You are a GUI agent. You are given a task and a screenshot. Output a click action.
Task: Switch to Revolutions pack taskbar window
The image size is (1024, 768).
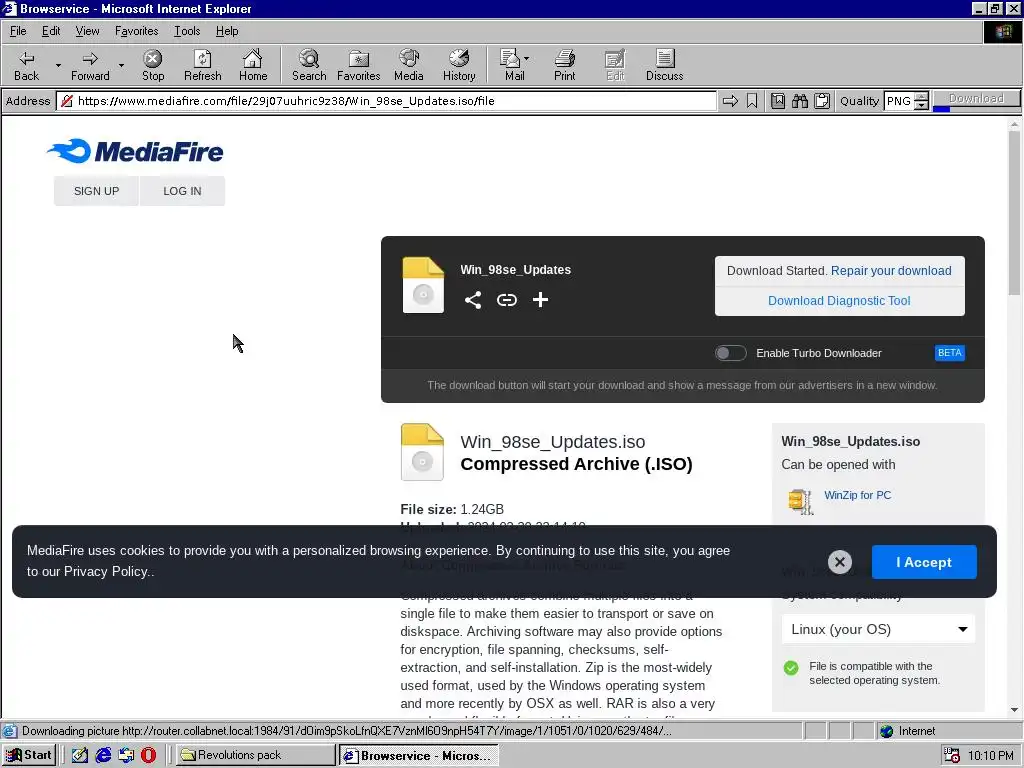(255, 755)
